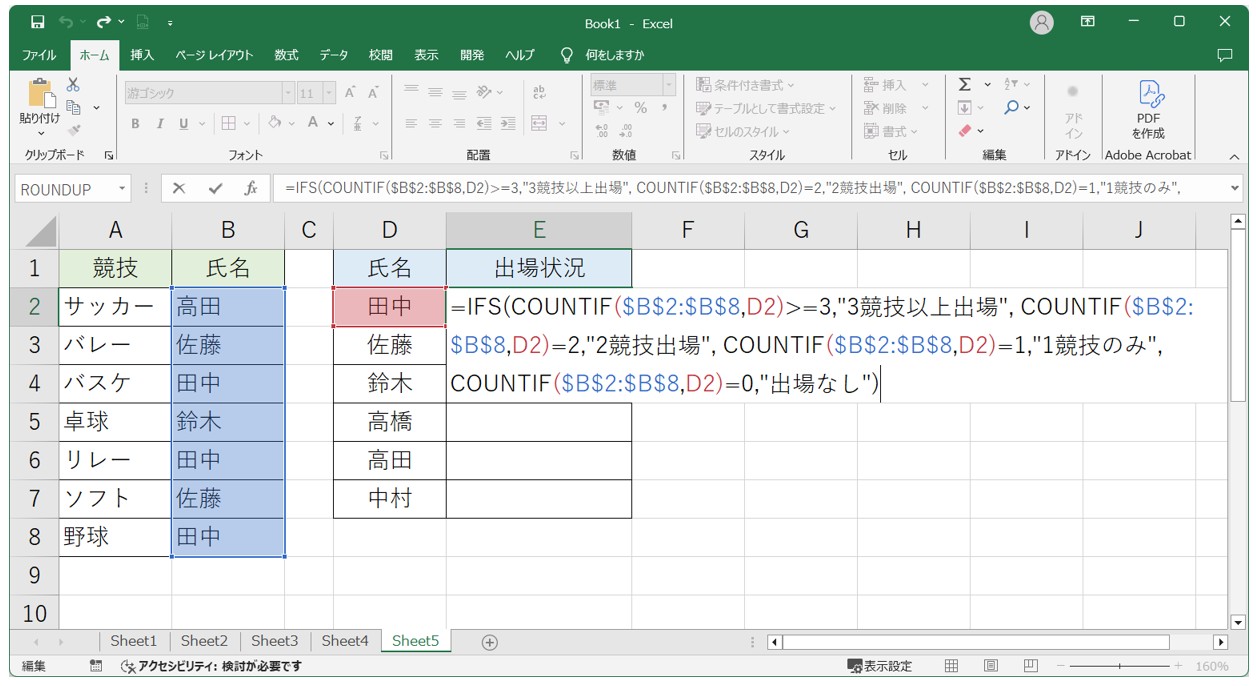
Task: Increase the font size with the larger A icon
Action: [350, 93]
